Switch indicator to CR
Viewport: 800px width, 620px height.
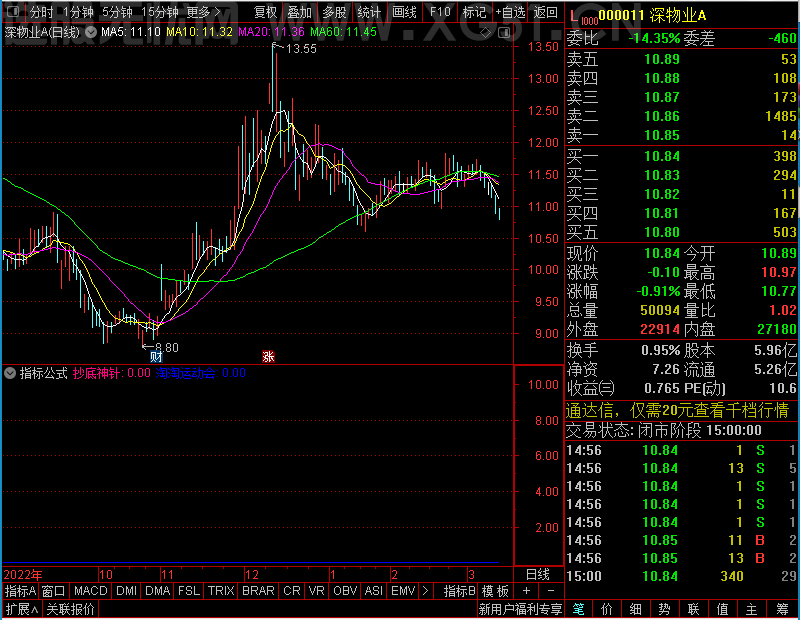coord(292,591)
